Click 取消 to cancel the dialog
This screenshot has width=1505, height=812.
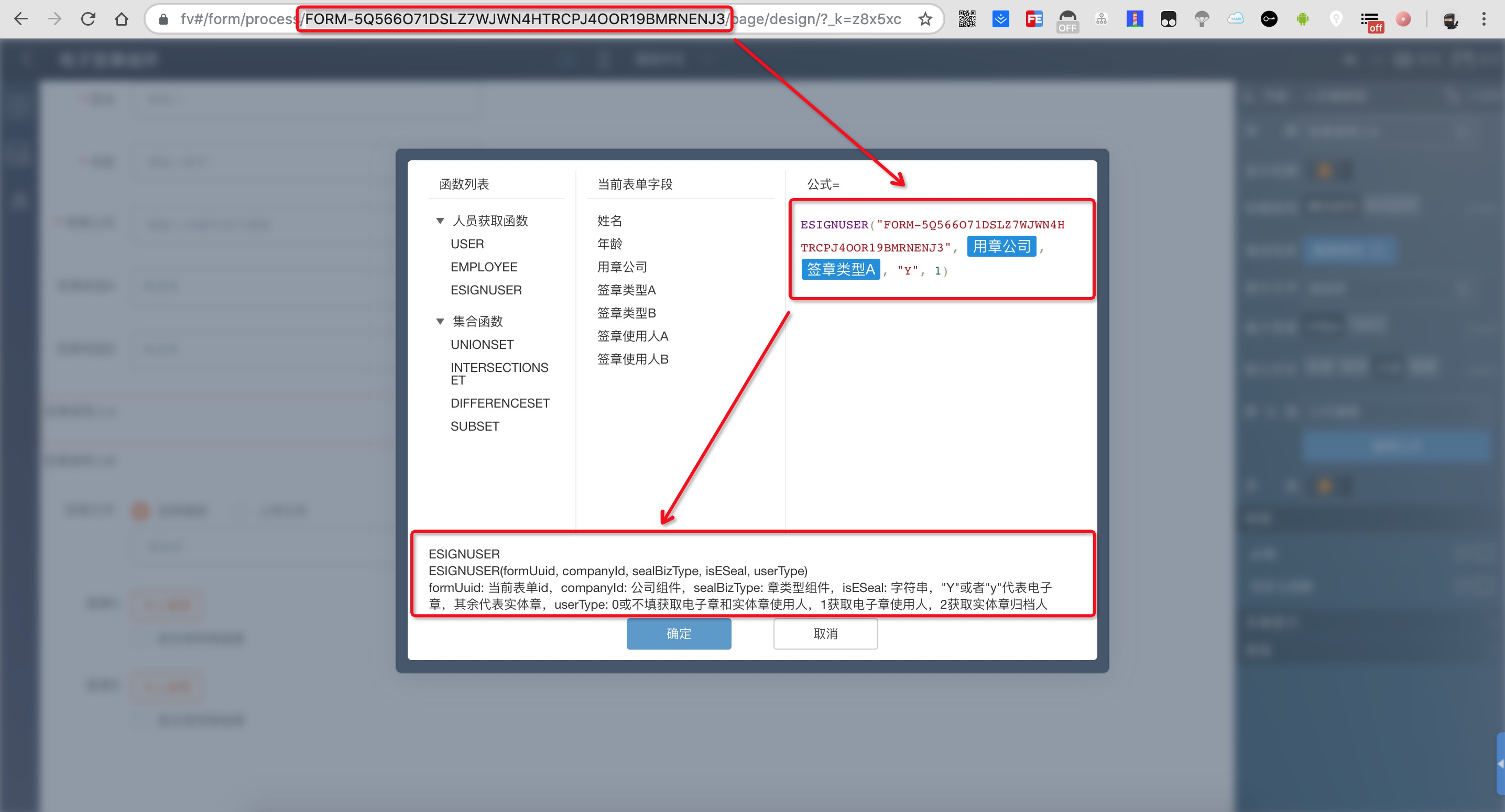(825, 633)
